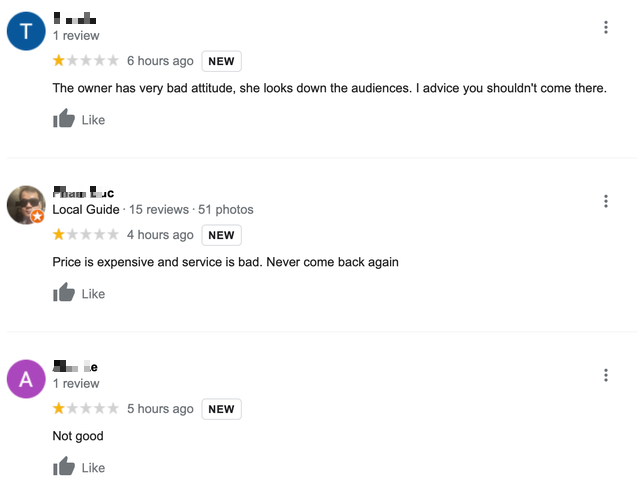The height and width of the screenshot is (483, 640).
Task: Click the "Local Guide" label
Action: (x=86, y=210)
